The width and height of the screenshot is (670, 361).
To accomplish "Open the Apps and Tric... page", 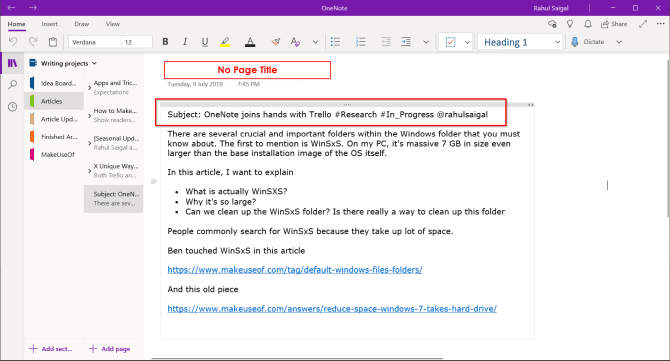I will coord(116,88).
